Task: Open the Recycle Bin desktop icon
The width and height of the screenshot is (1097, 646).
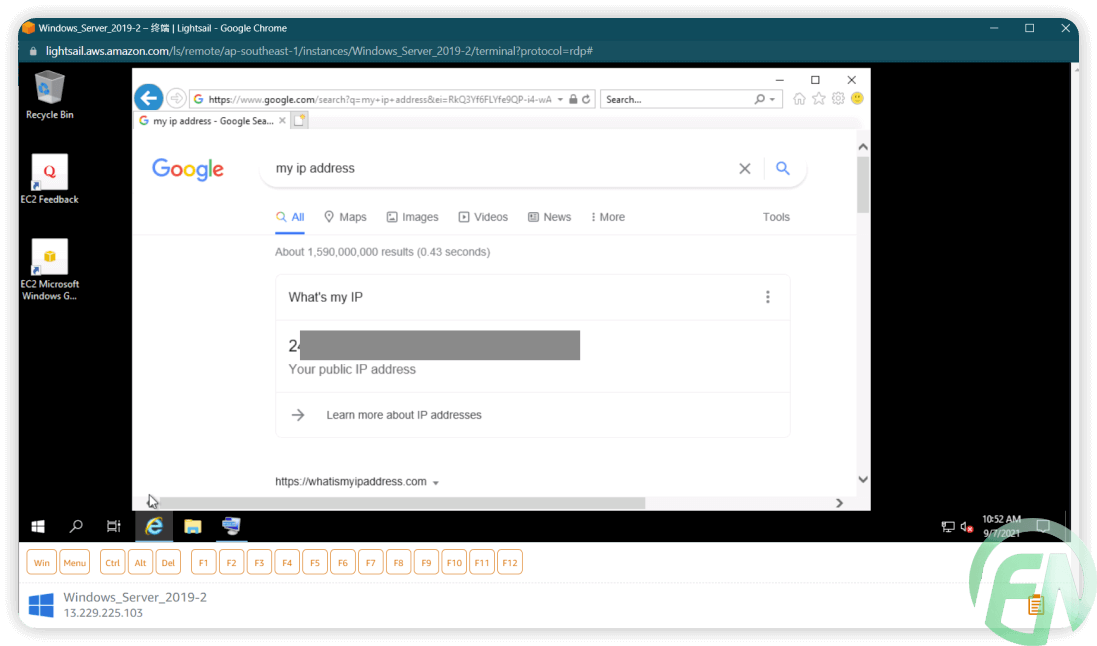Action: [50, 94]
